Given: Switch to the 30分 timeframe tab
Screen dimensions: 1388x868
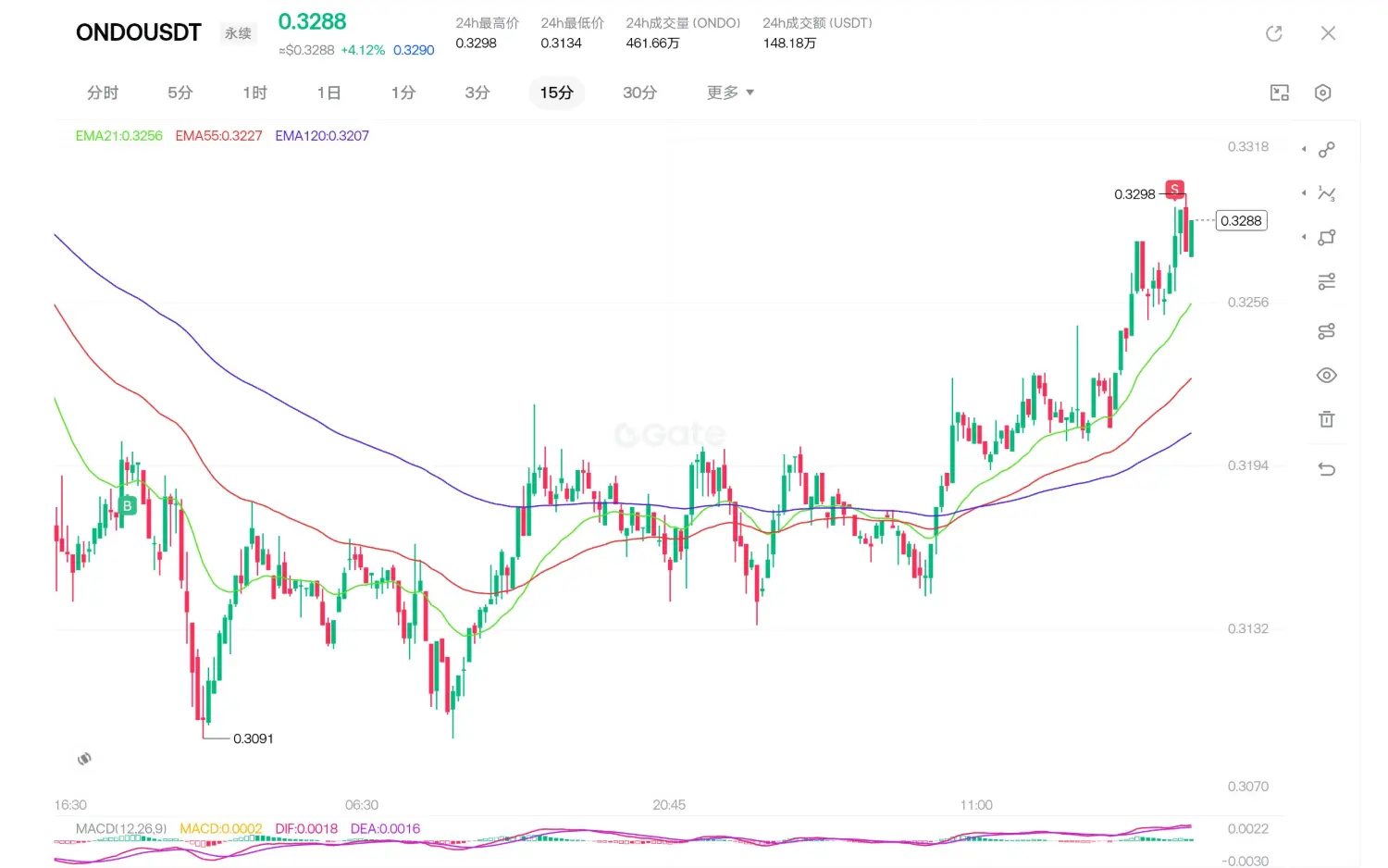Looking at the screenshot, I should 639,93.
